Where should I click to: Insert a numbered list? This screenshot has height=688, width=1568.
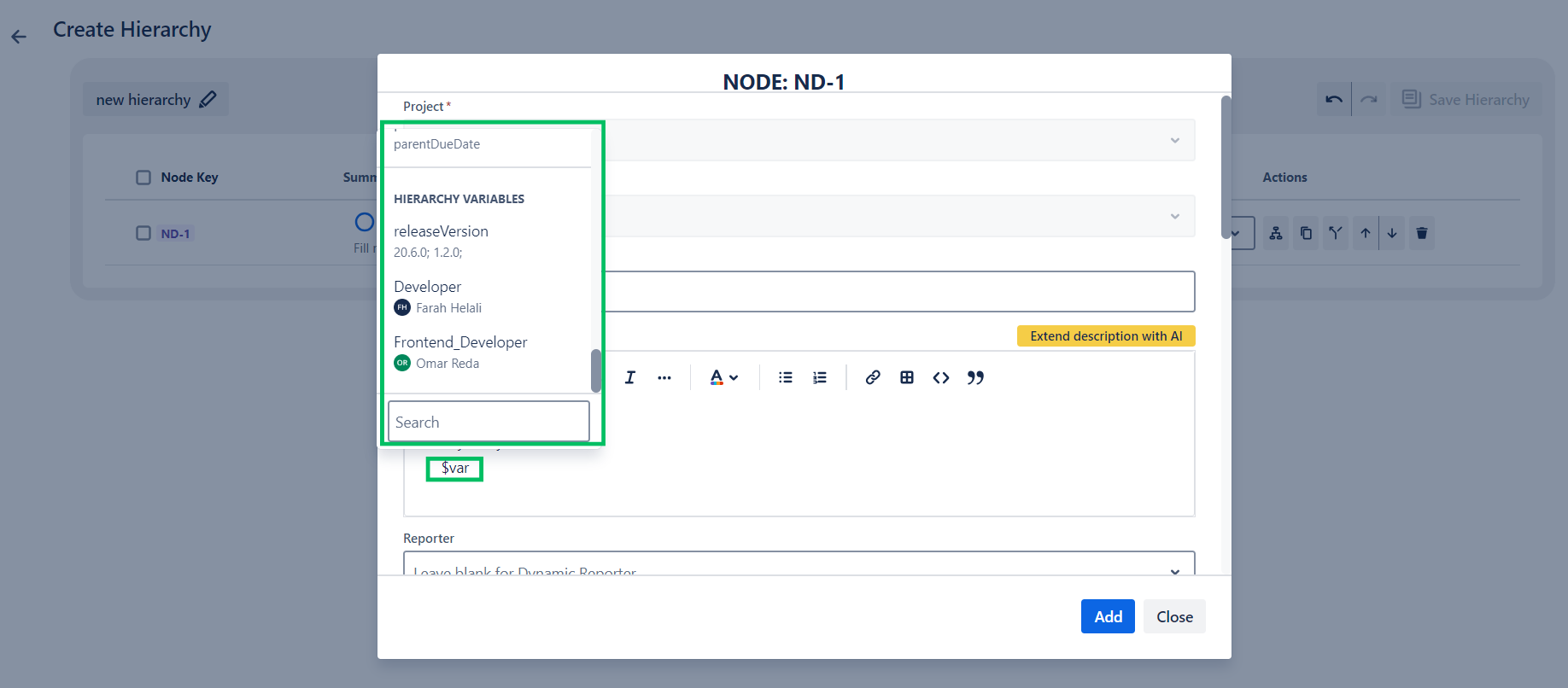tap(819, 377)
